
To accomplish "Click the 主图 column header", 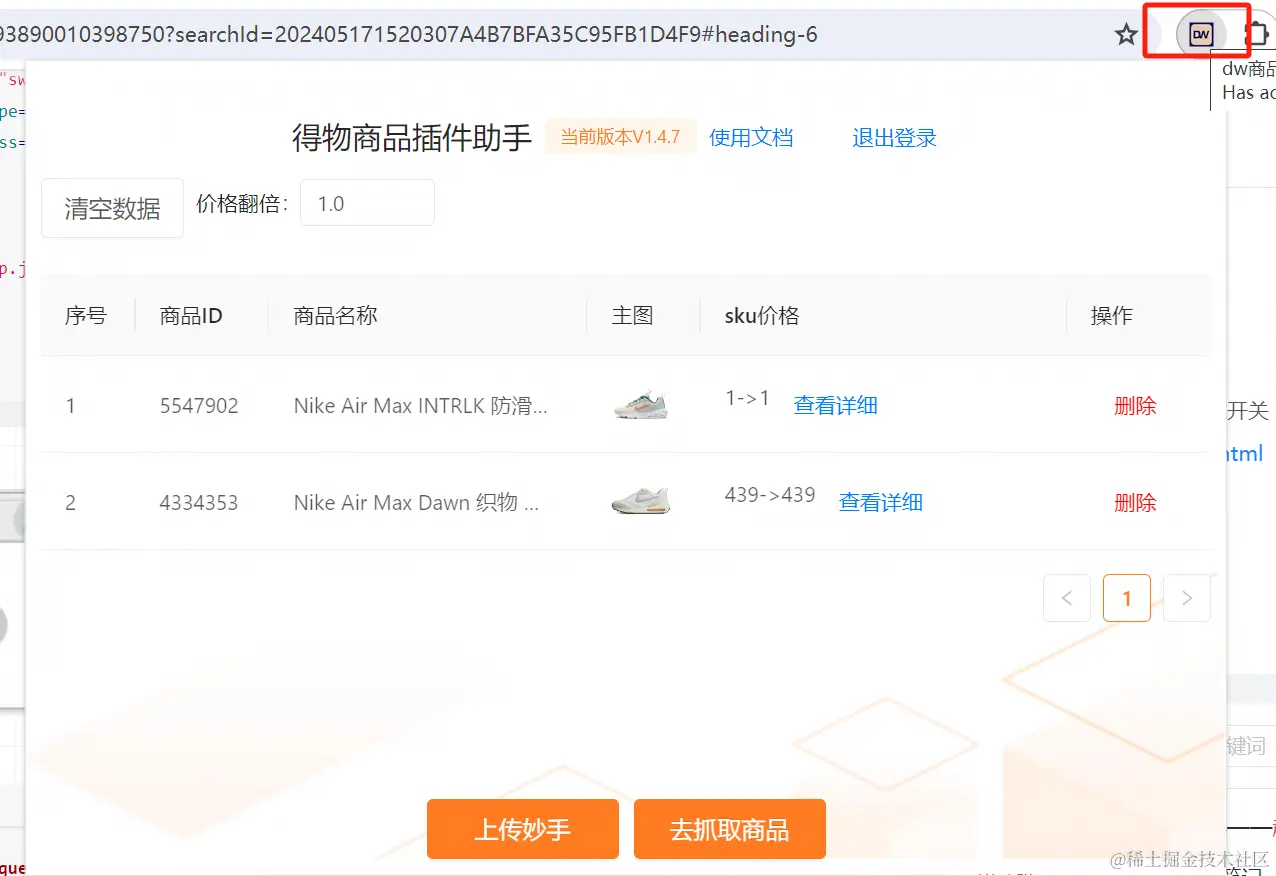I will tap(632, 316).
